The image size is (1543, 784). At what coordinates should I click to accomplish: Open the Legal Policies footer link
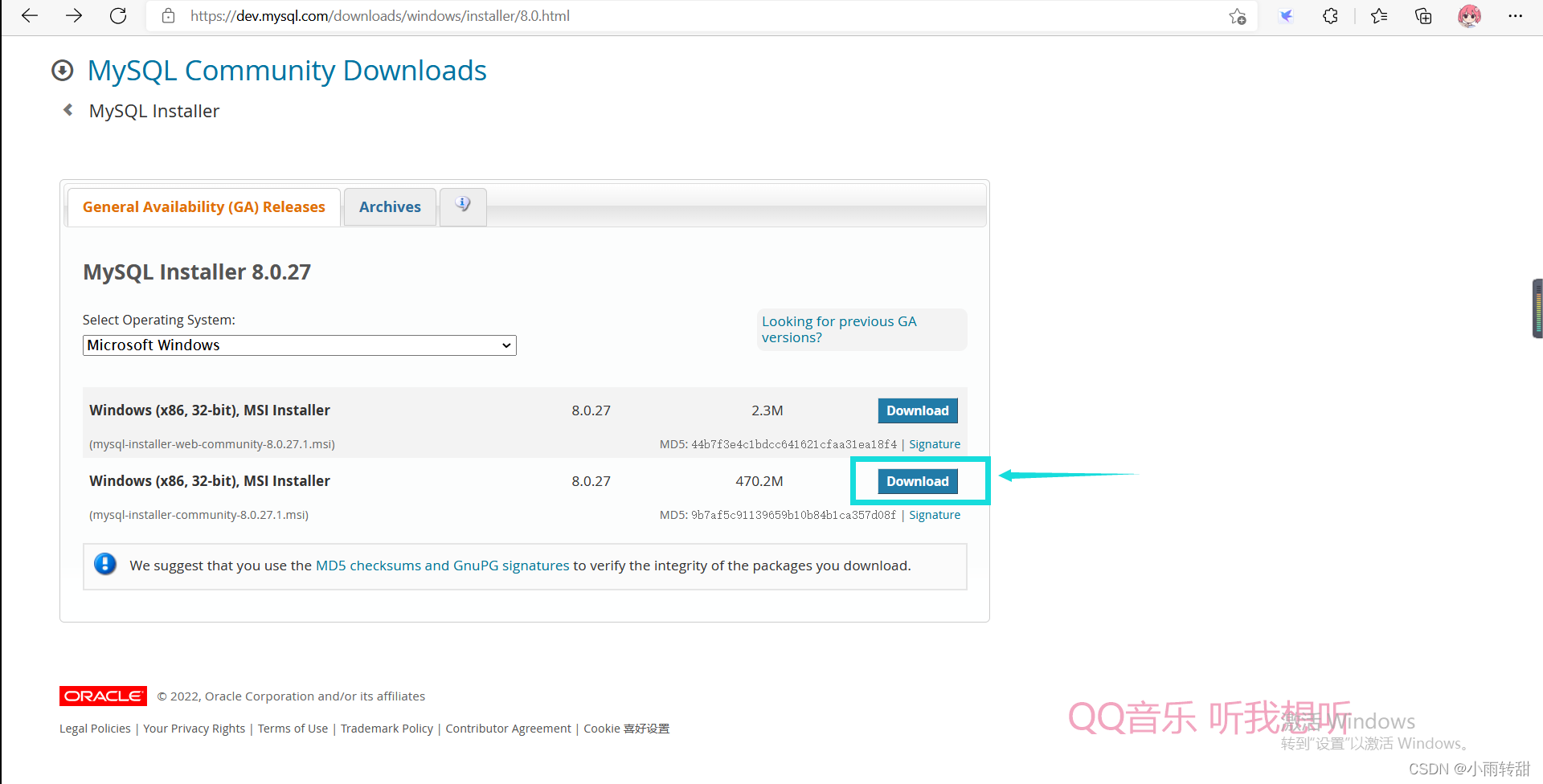95,729
